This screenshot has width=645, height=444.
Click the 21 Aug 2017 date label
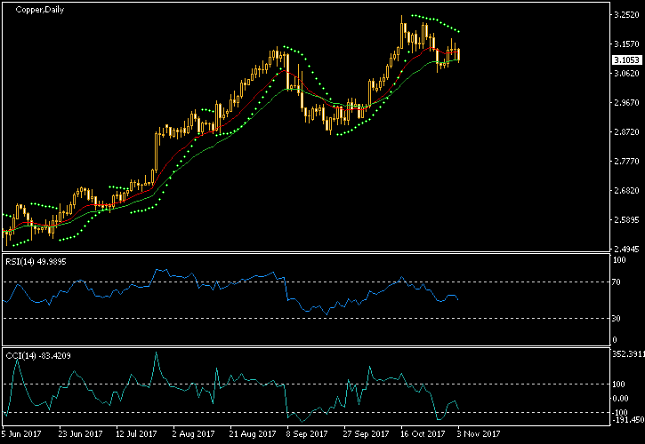click(252, 434)
